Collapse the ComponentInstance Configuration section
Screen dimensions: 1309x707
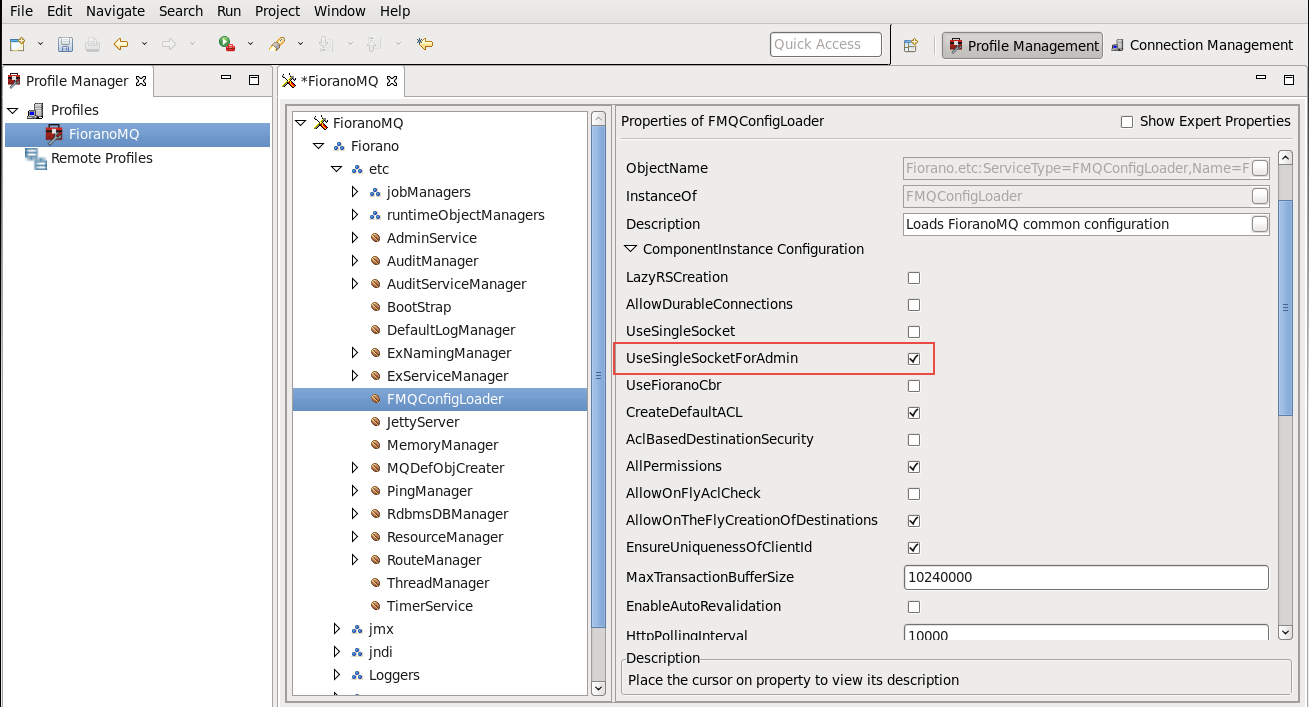point(631,249)
